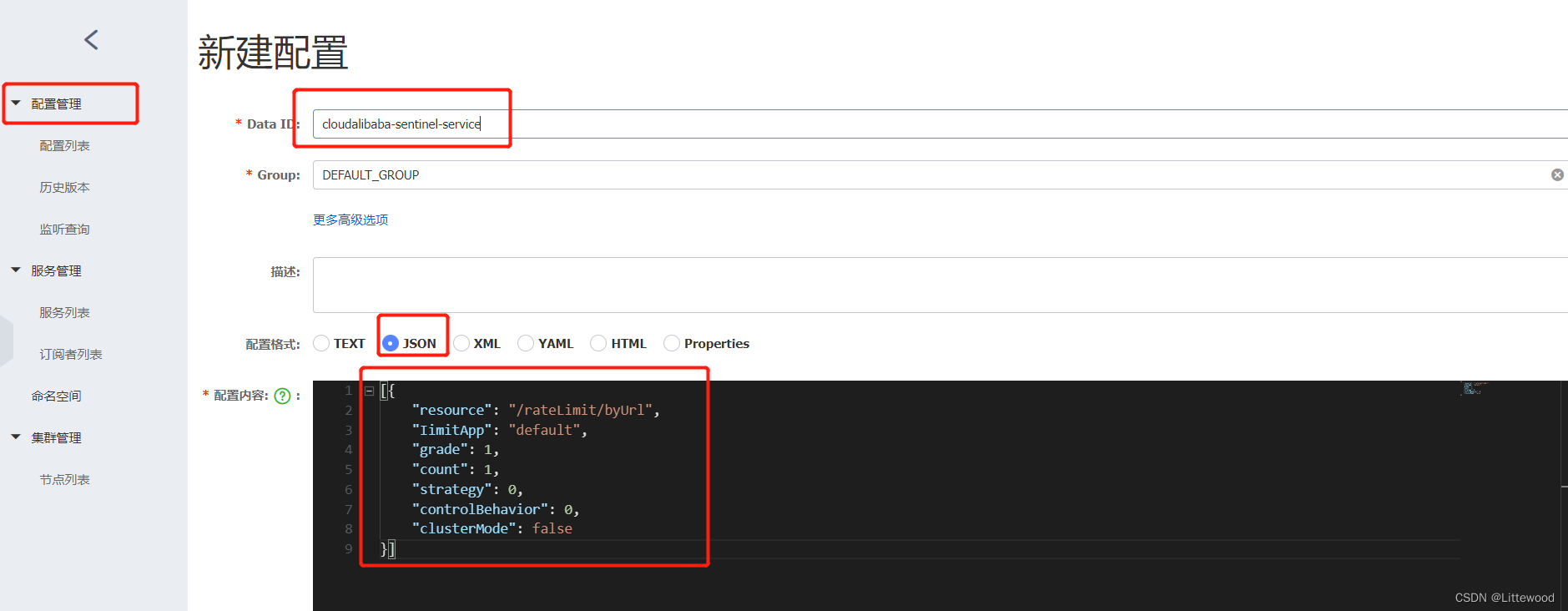This screenshot has width=1568, height=611.
Task: Click into the 描述 text area
Action: click(x=940, y=285)
